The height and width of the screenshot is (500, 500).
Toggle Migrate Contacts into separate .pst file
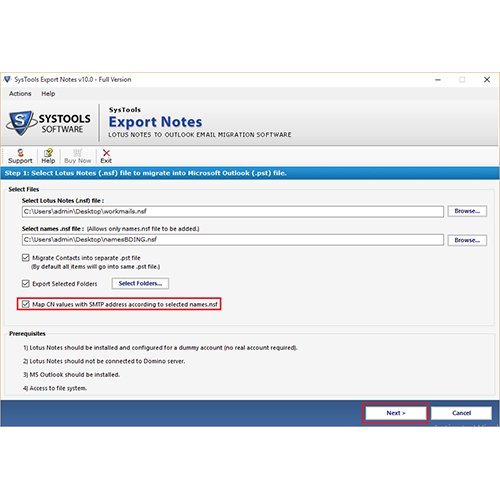26,258
